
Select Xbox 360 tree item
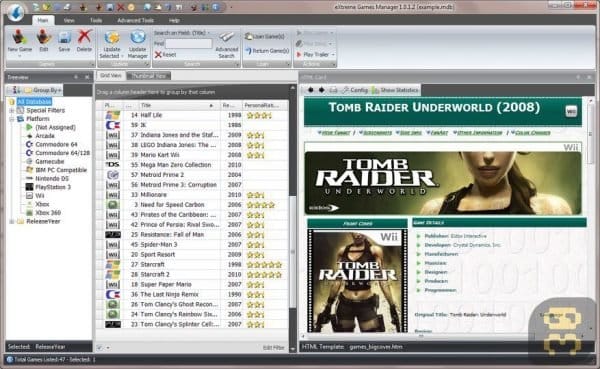coord(48,213)
